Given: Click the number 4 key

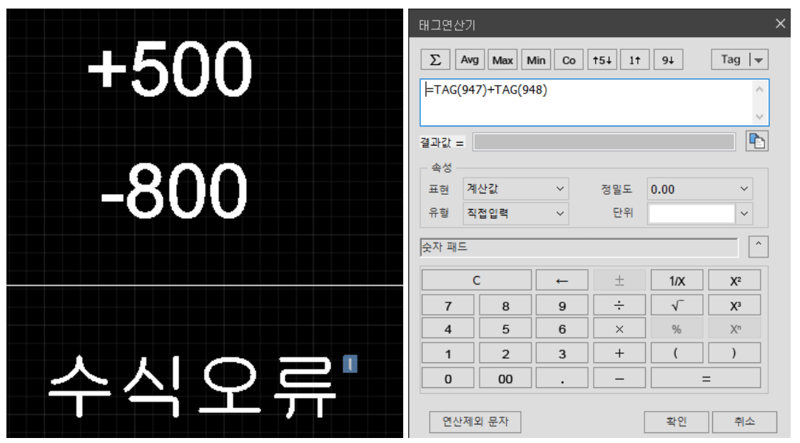Looking at the screenshot, I should tap(448, 329).
